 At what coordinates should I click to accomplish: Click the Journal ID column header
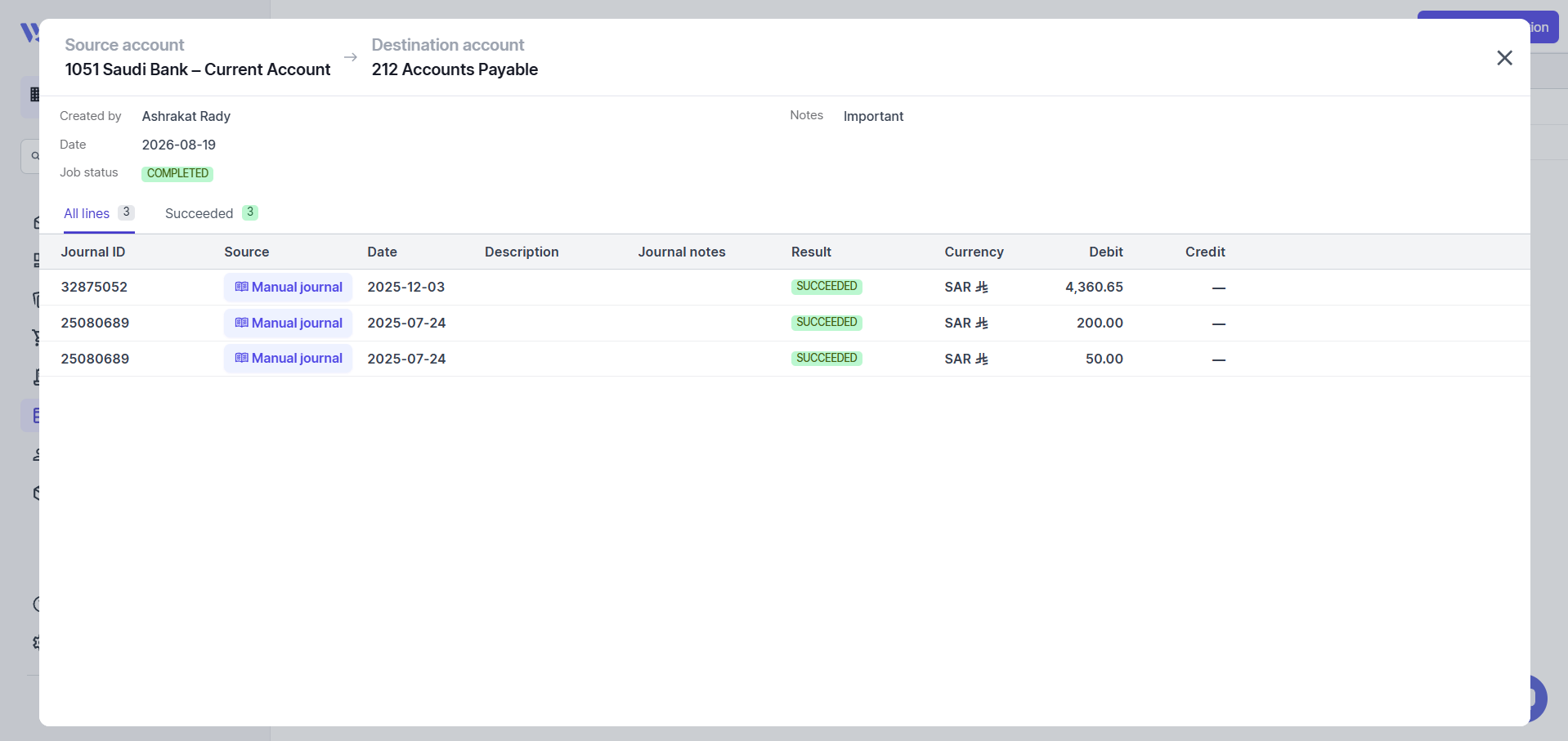coord(93,252)
